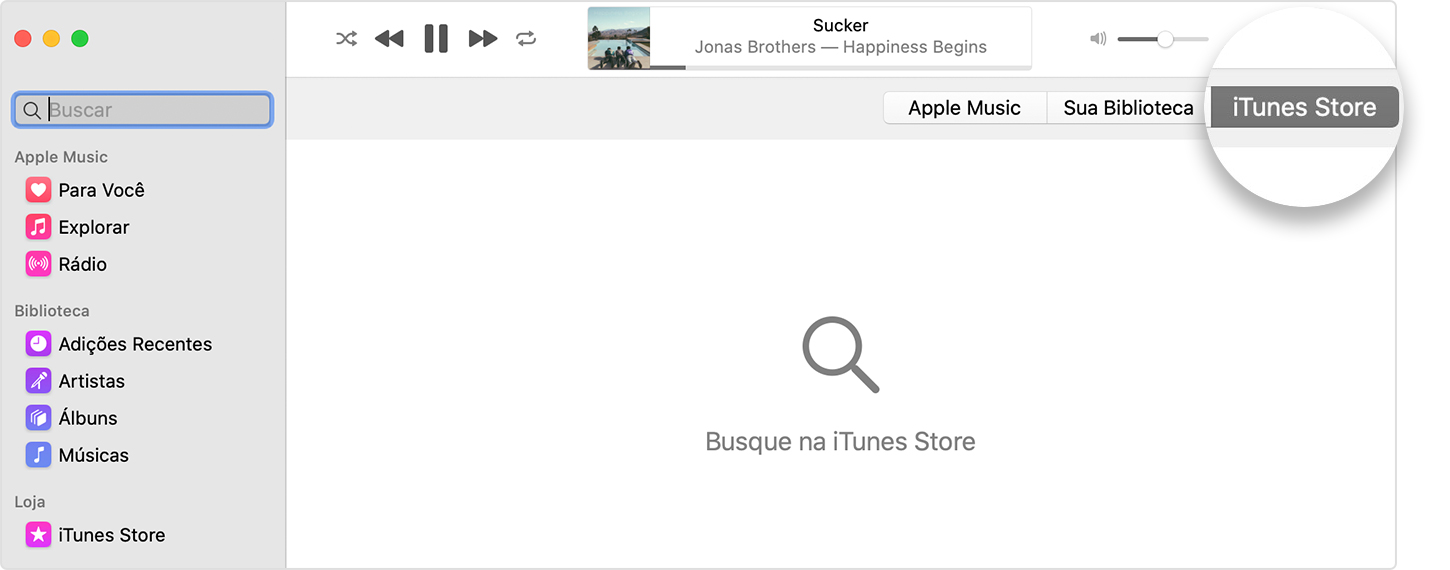
Task: Click the Buscar search field
Action: coord(142,110)
